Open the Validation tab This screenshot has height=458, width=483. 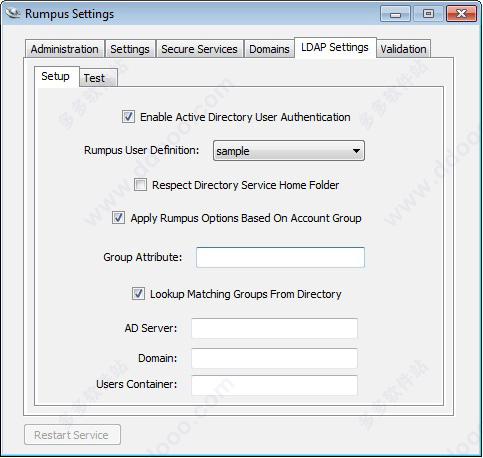tap(403, 49)
